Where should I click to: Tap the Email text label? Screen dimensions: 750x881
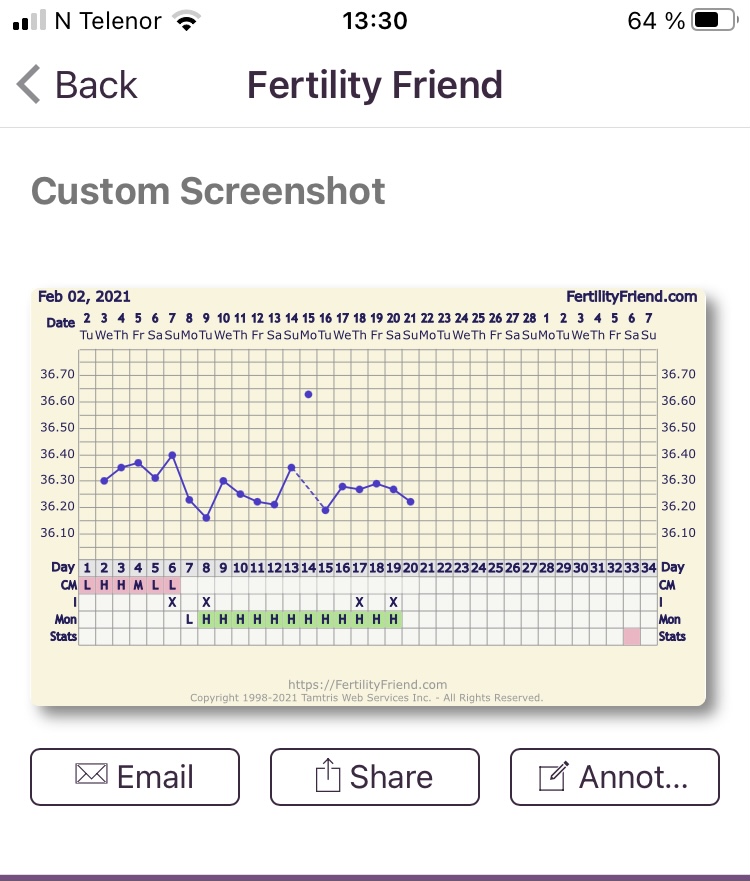coord(155,777)
